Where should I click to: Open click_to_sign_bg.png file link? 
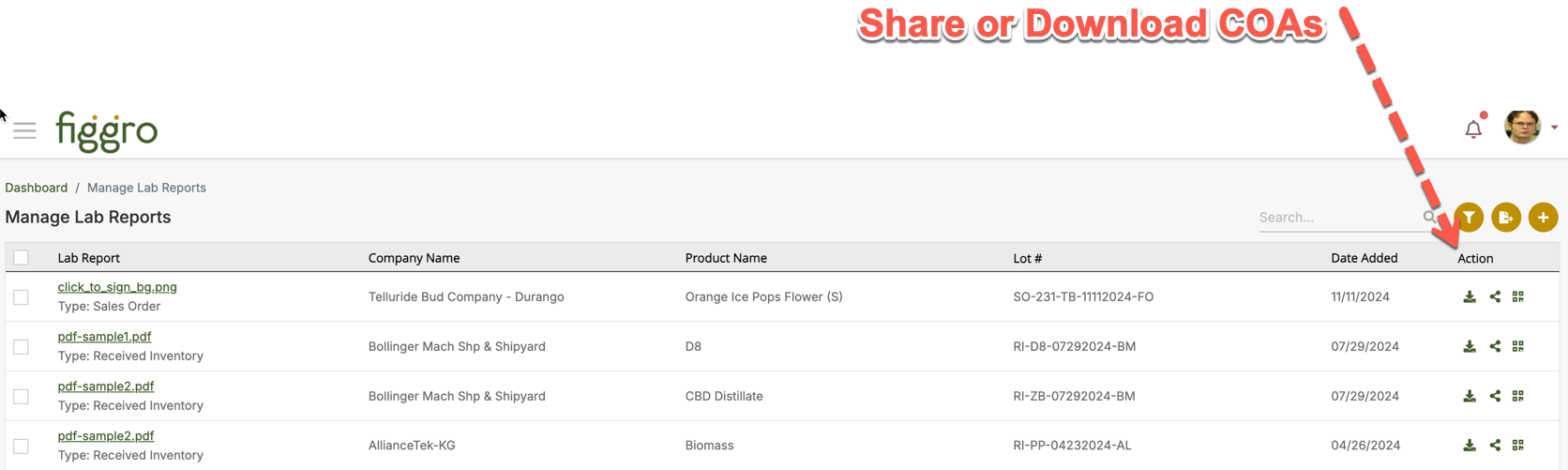coord(117,287)
